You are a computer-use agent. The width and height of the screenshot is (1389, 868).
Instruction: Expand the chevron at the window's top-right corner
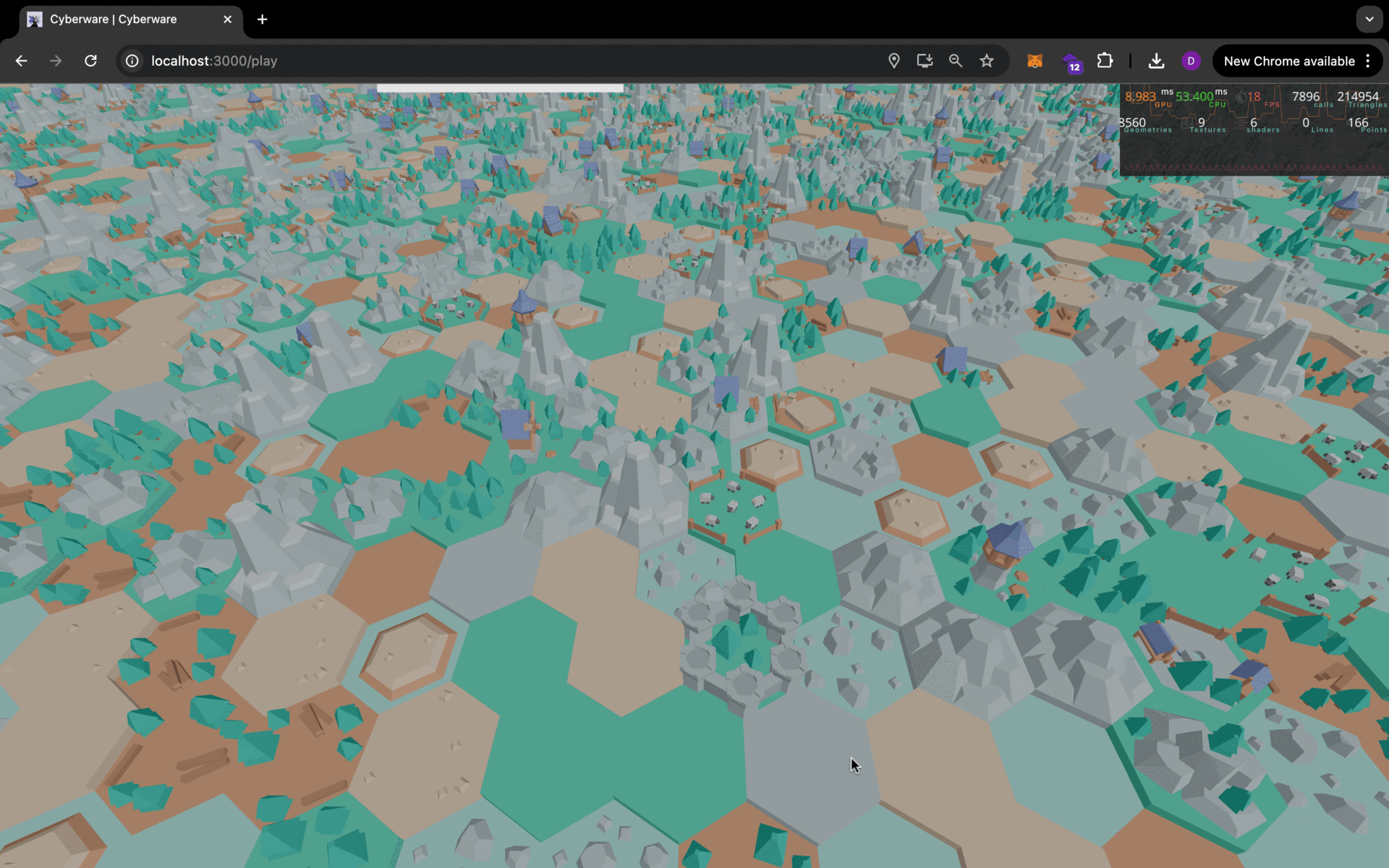1369,19
